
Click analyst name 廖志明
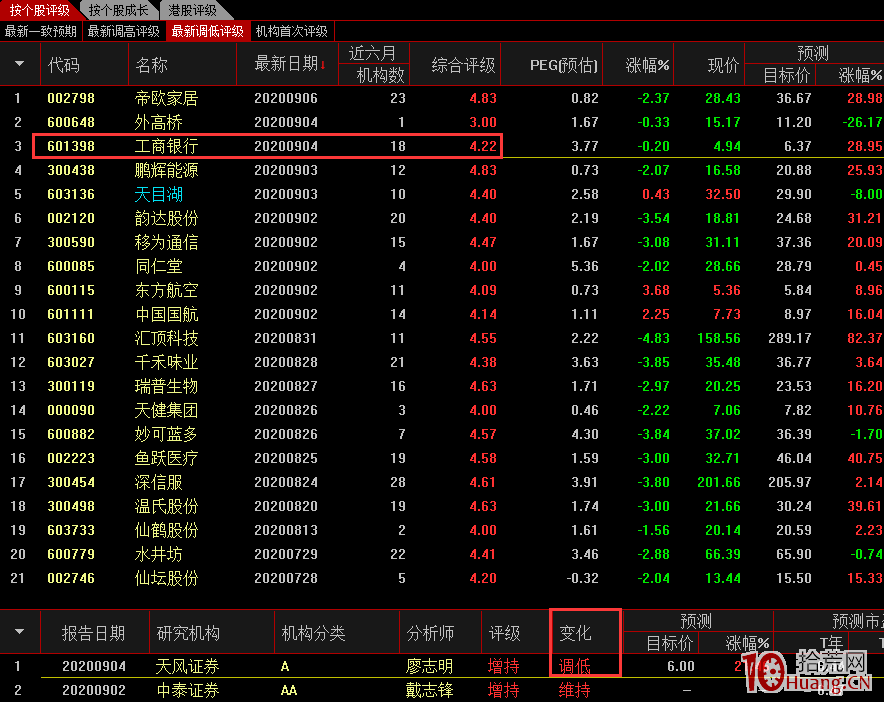[x=430, y=666]
